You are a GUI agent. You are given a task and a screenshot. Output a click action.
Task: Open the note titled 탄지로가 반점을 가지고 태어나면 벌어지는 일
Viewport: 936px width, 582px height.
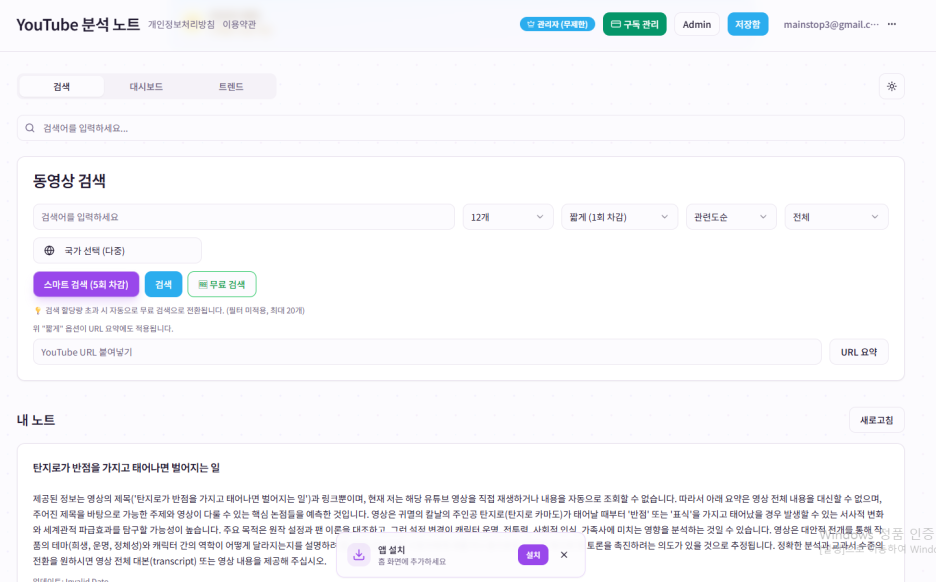coord(126,468)
